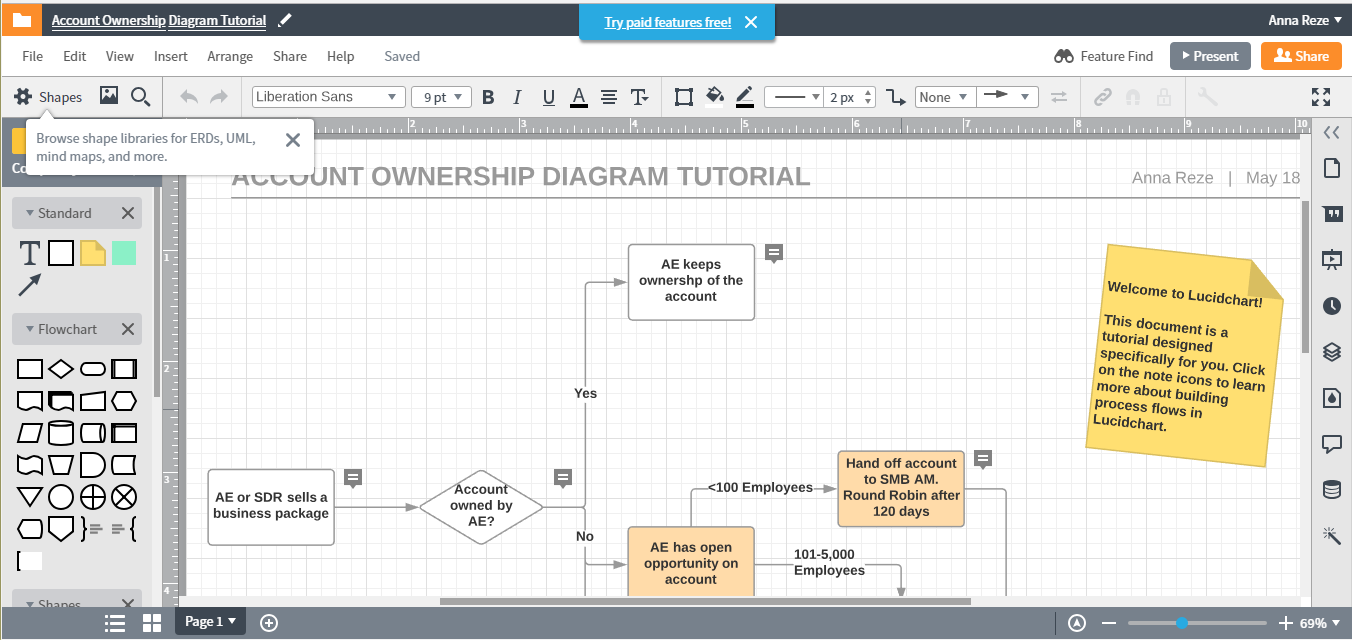
Task: Close the Try paid features banner
Action: 751,22
